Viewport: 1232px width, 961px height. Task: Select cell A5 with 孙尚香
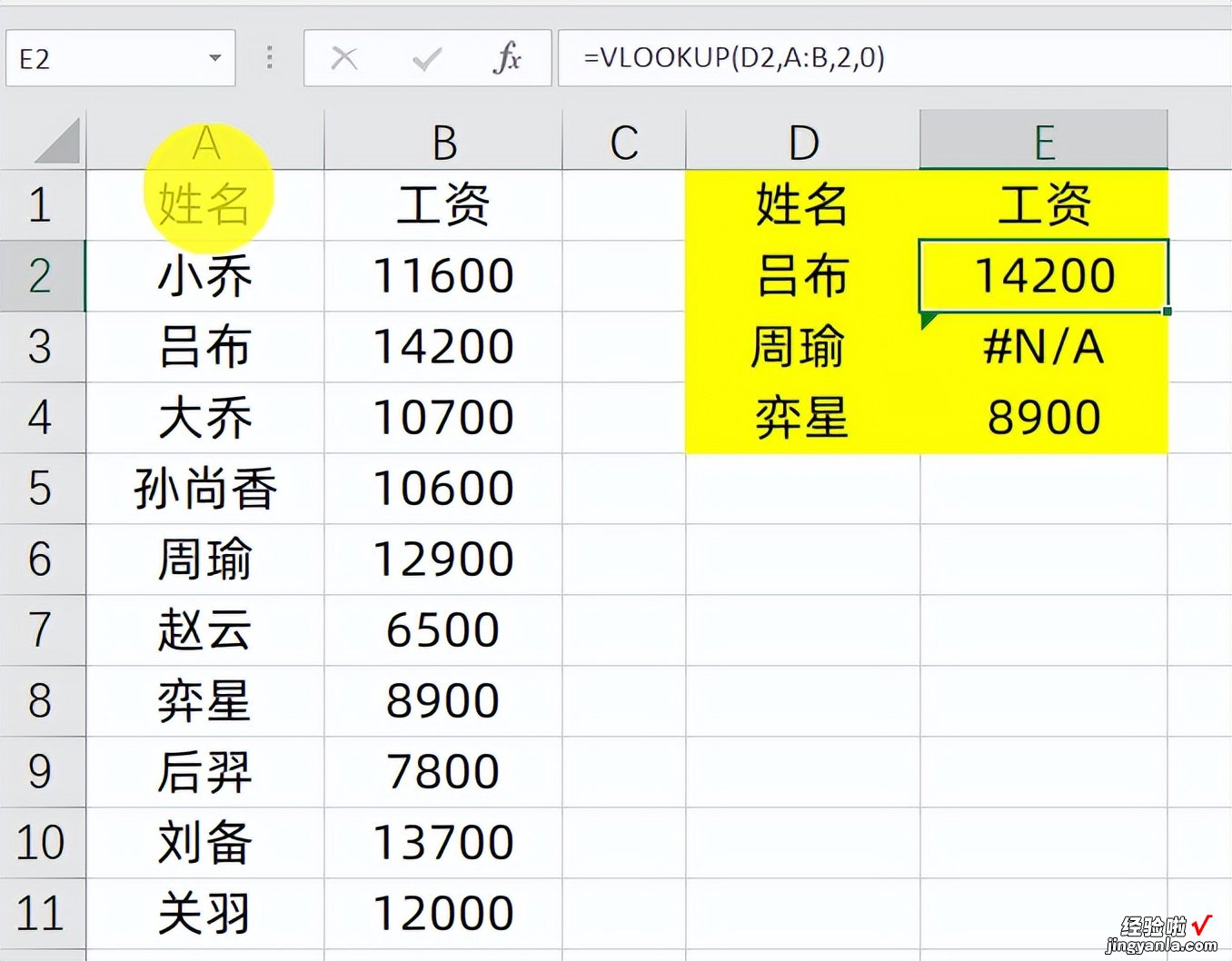[x=205, y=489]
